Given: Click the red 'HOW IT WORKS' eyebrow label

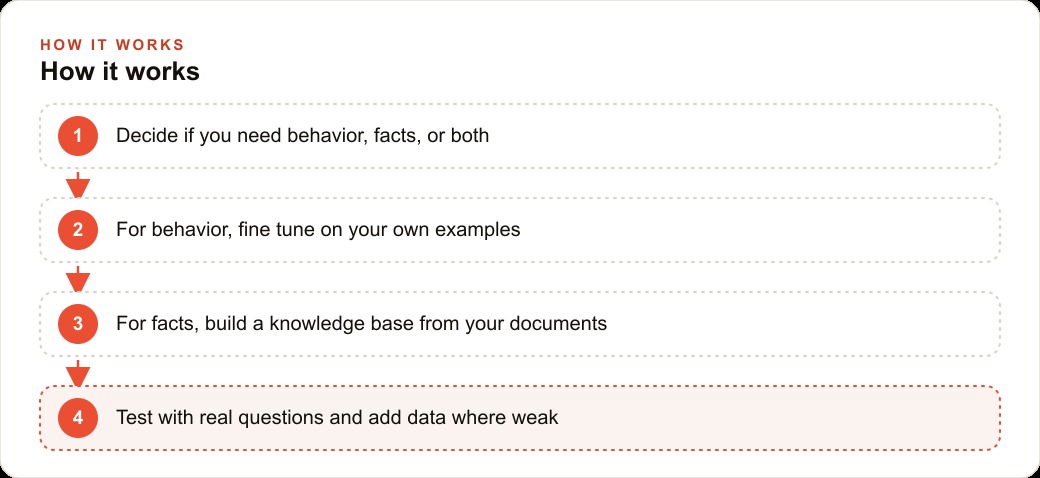Looking at the screenshot, I should [112, 45].
